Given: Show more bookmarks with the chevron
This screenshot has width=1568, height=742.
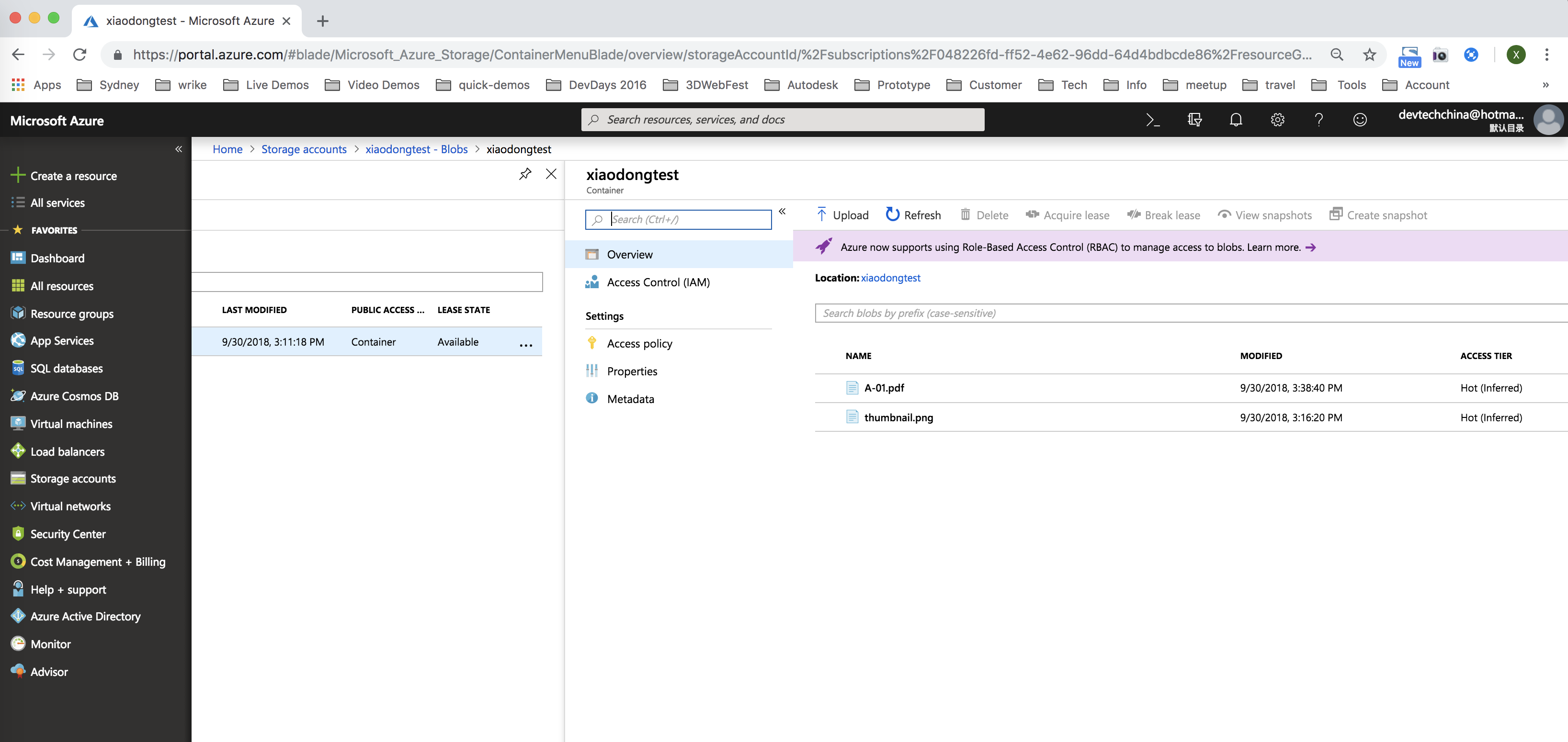Looking at the screenshot, I should pyautogui.click(x=1545, y=85).
